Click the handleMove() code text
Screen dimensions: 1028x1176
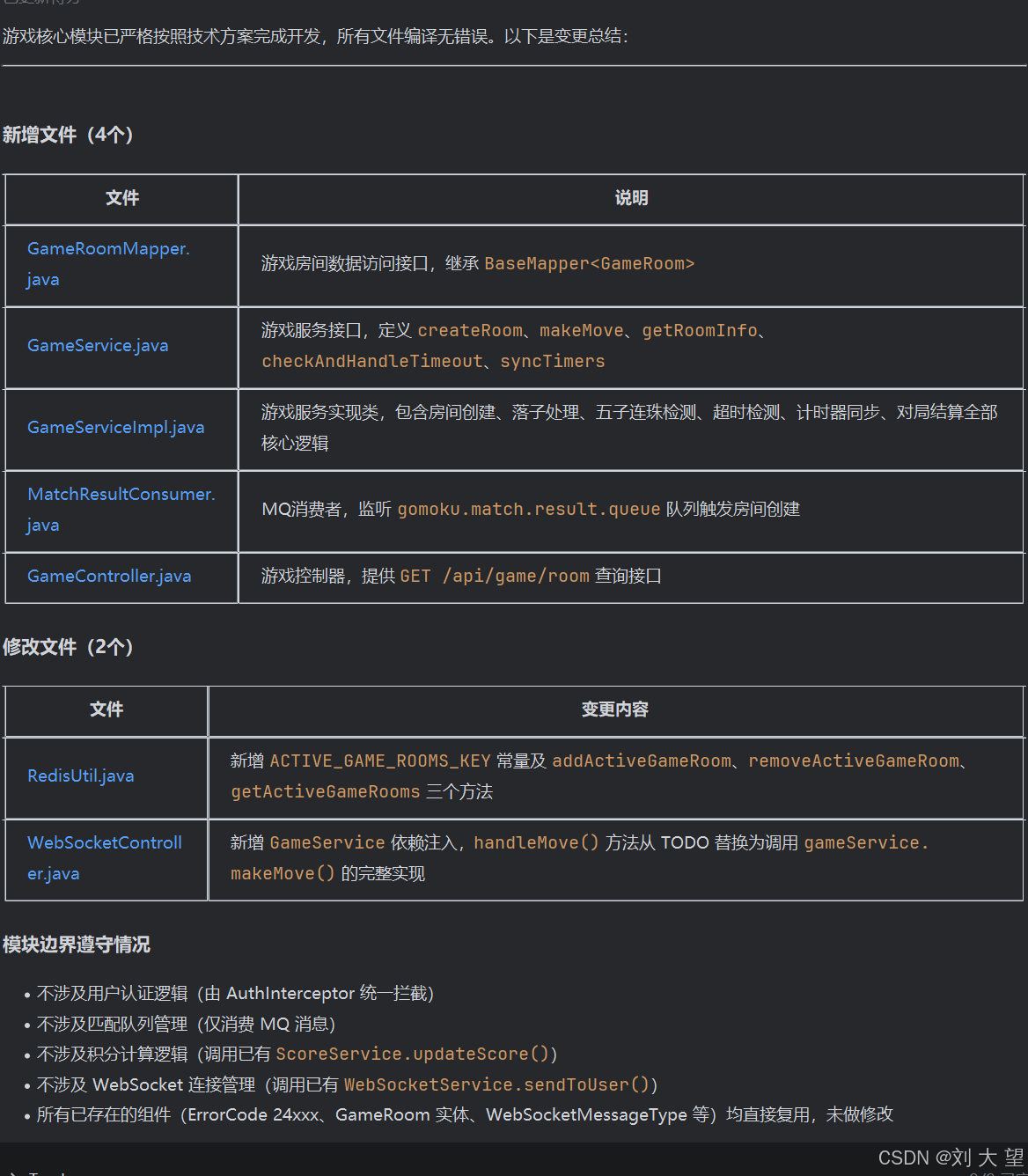(x=536, y=843)
